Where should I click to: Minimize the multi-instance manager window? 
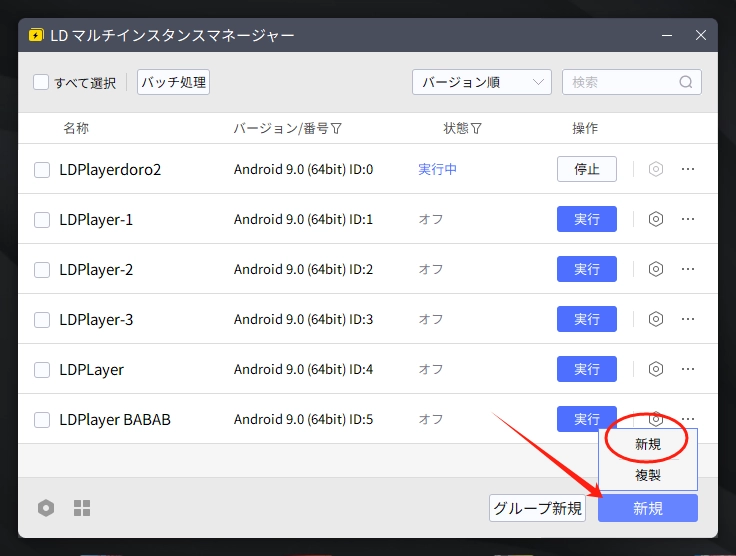point(667,35)
